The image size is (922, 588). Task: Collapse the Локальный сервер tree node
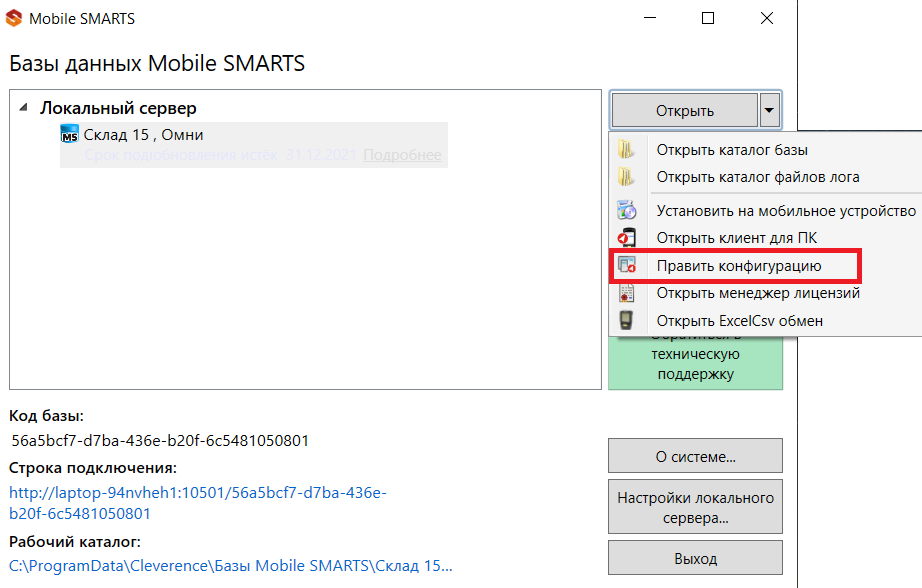[x=23, y=108]
